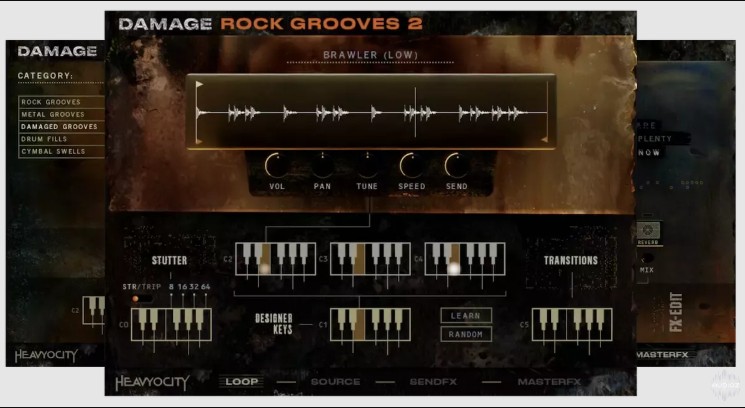745x408 pixels.
Task: Click the C4 mini keyboard
Action: click(x=465, y=259)
